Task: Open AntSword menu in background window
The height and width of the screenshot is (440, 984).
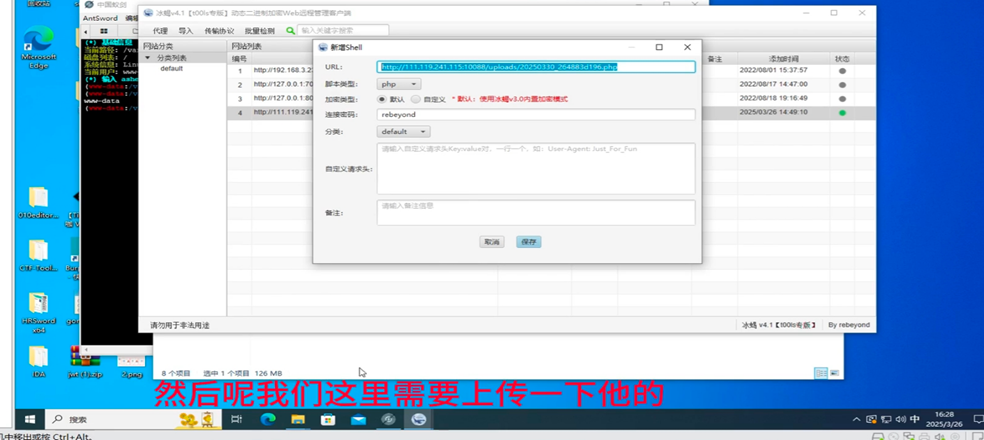Action: (100, 18)
